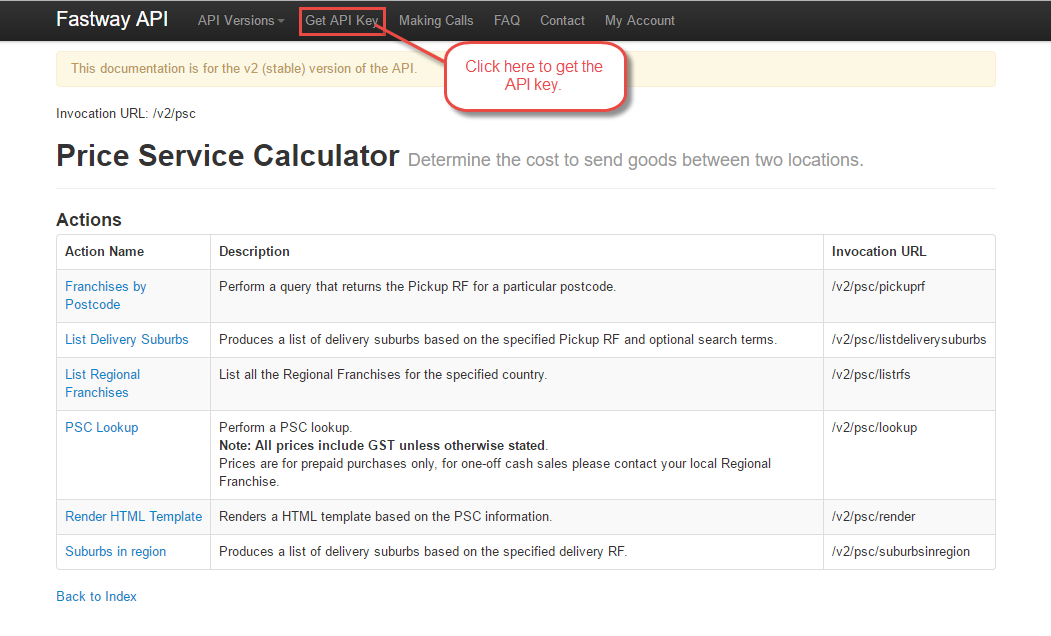The width and height of the screenshot is (1051, 636).
Task: Click the 'returns the Pickup RF' description
Action: pyautogui.click(x=417, y=286)
